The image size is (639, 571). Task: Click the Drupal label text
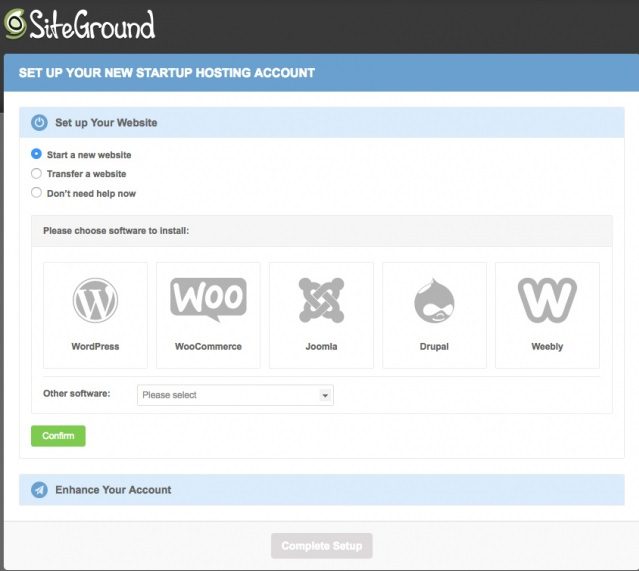click(434, 346)
